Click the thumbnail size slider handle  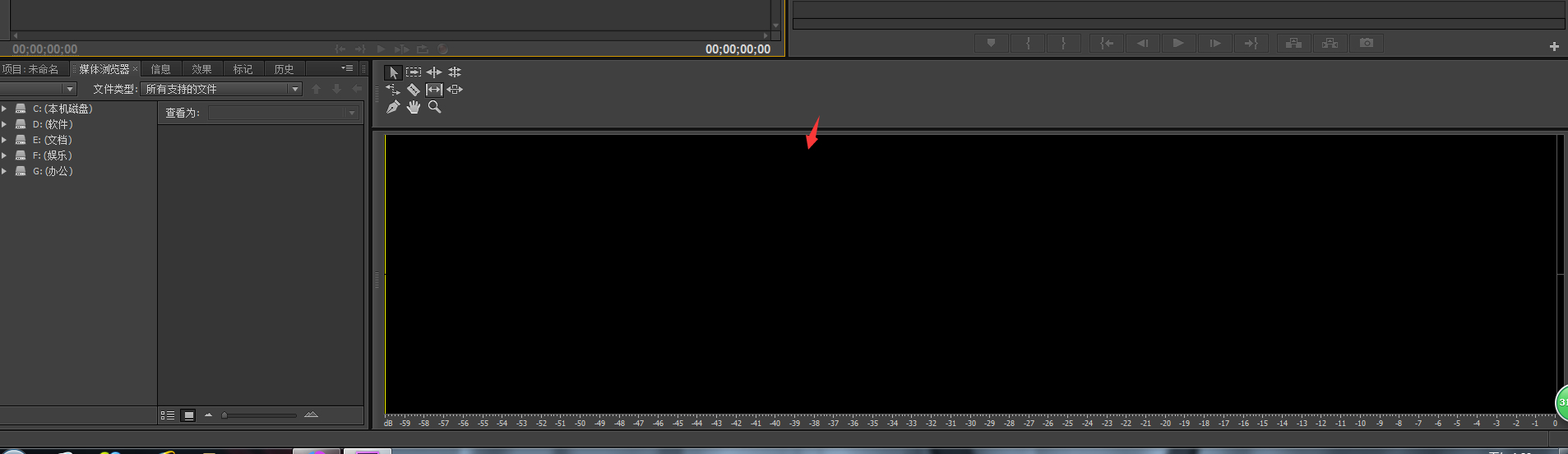pyautogui.click(x=224, y=415)
